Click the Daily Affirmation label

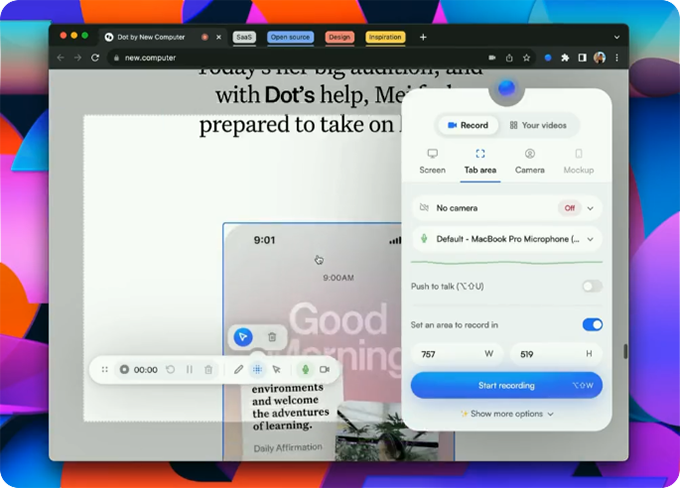point(288,448)
